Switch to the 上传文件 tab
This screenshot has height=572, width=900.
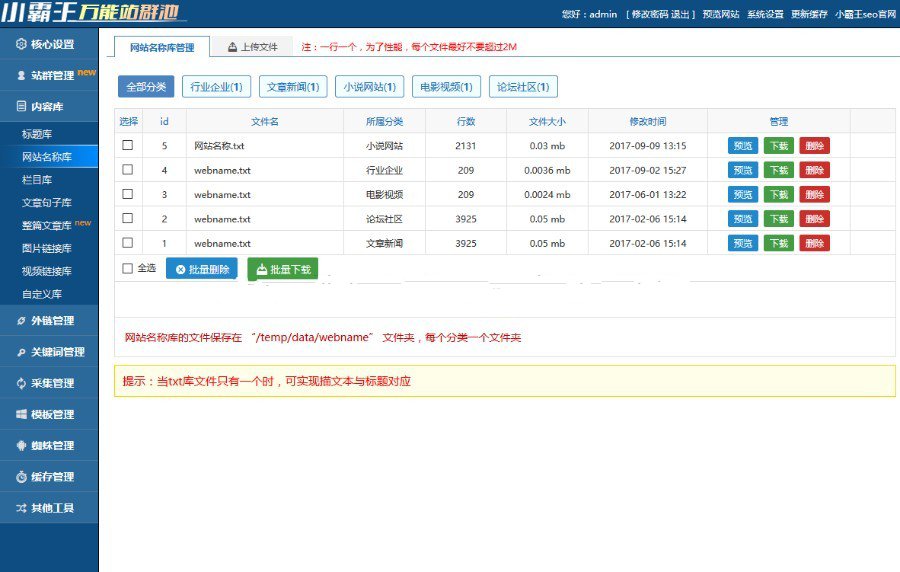(252, 47)
